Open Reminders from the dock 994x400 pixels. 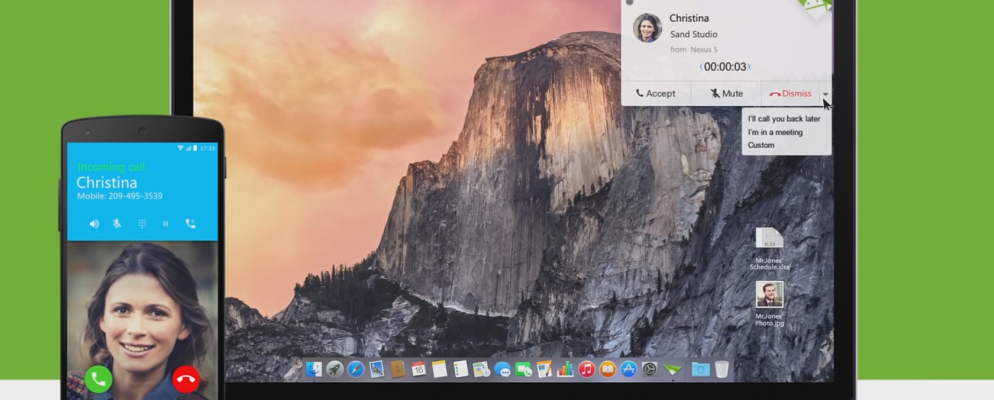click(x=461, y=369)
